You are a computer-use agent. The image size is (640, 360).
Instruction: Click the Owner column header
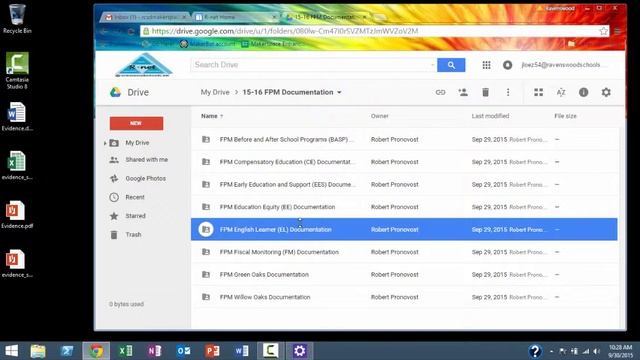tap(380, 116)
